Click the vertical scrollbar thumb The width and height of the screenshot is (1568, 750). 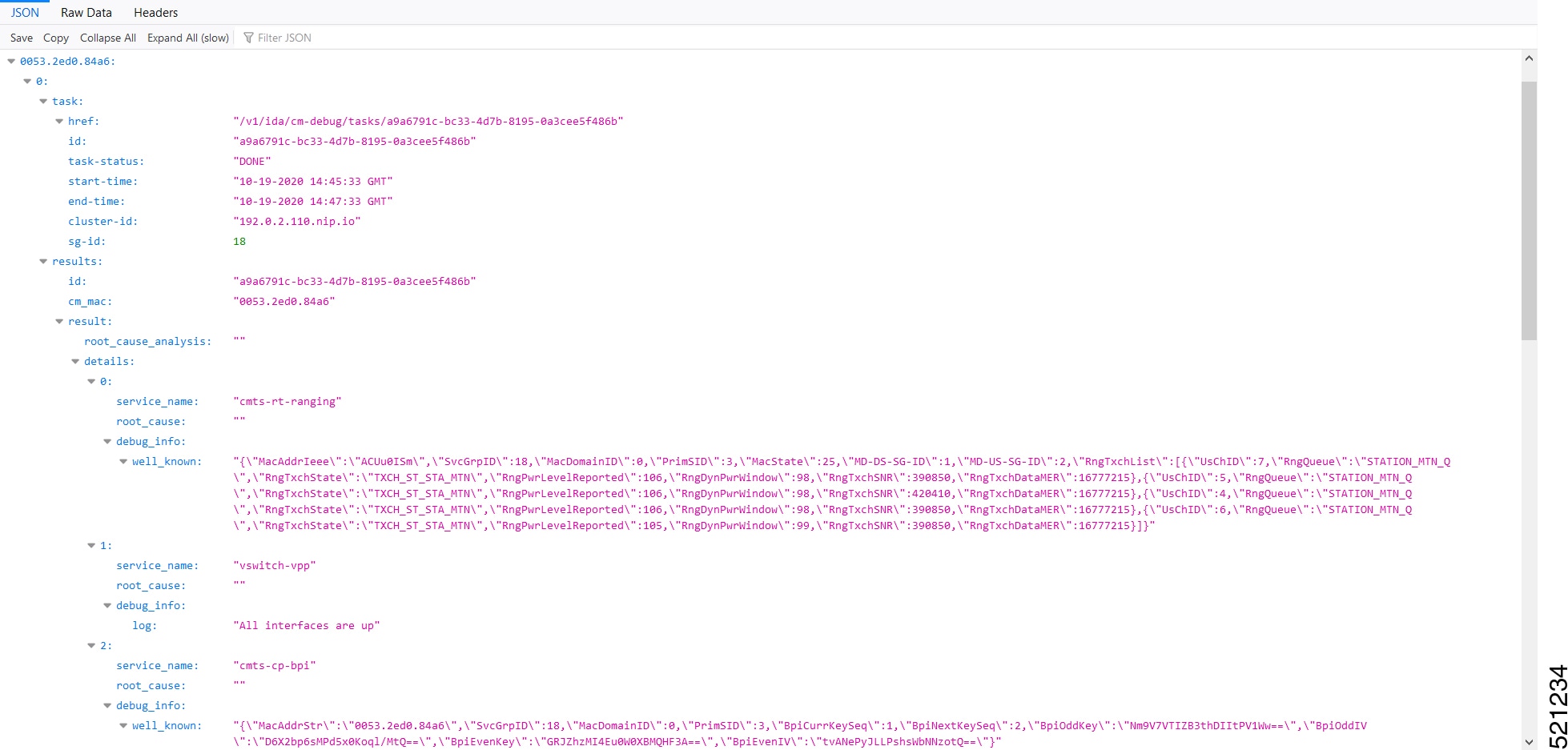click(1529, 211)
